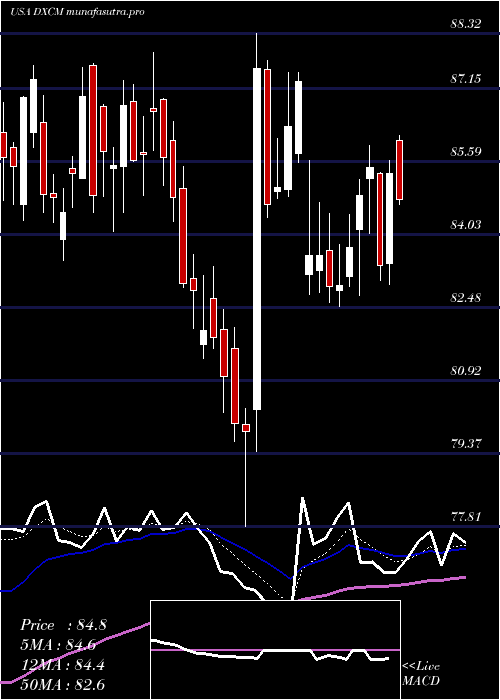The width and height of the screenshot is (500, 700).
Task: Click the 87.15 price axis label
Action: coord(466,79)
